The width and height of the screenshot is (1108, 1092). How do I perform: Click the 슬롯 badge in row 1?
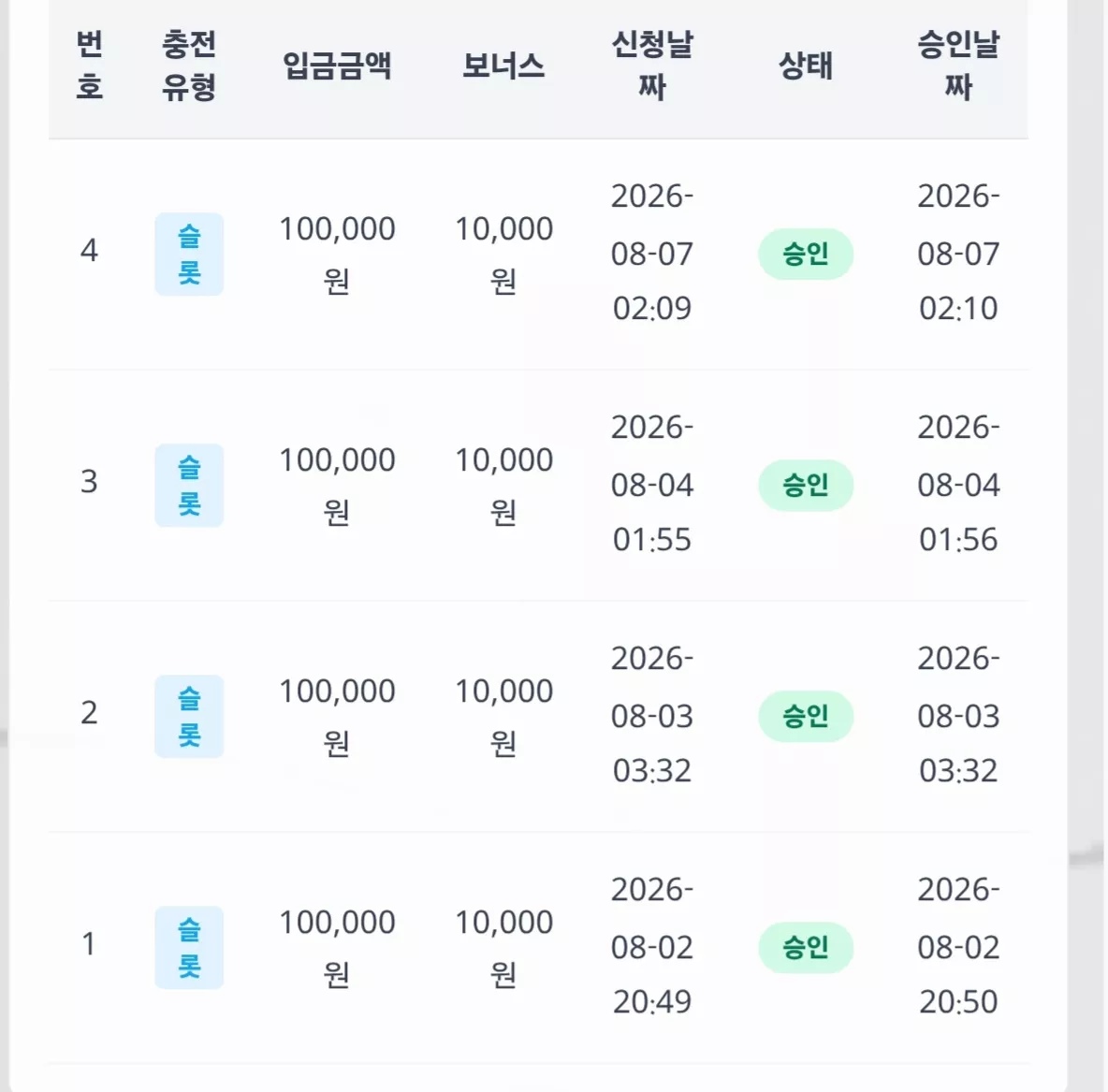[x=189, y=947]
